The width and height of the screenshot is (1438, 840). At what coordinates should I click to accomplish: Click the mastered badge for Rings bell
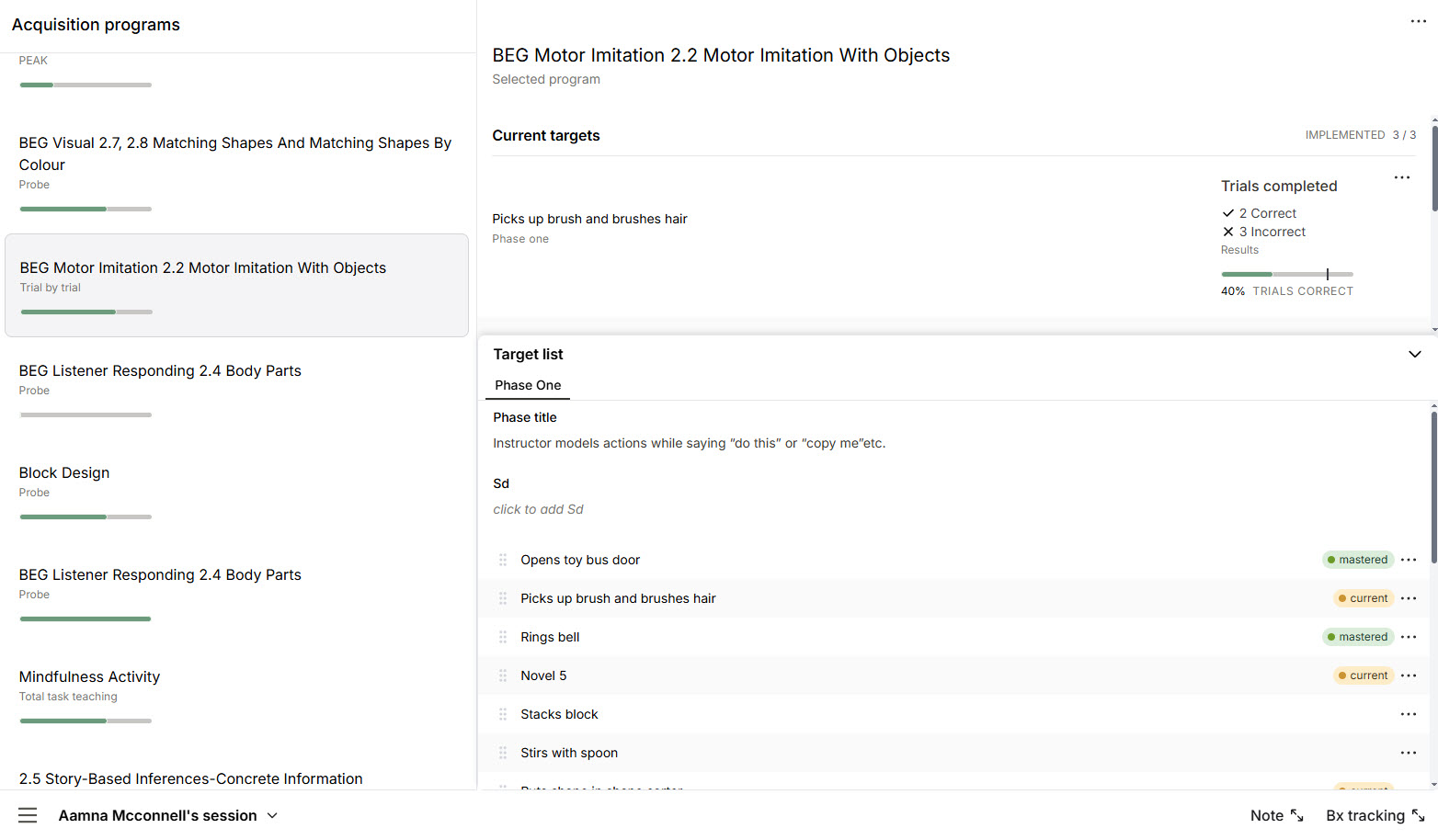click(1358, 637)
